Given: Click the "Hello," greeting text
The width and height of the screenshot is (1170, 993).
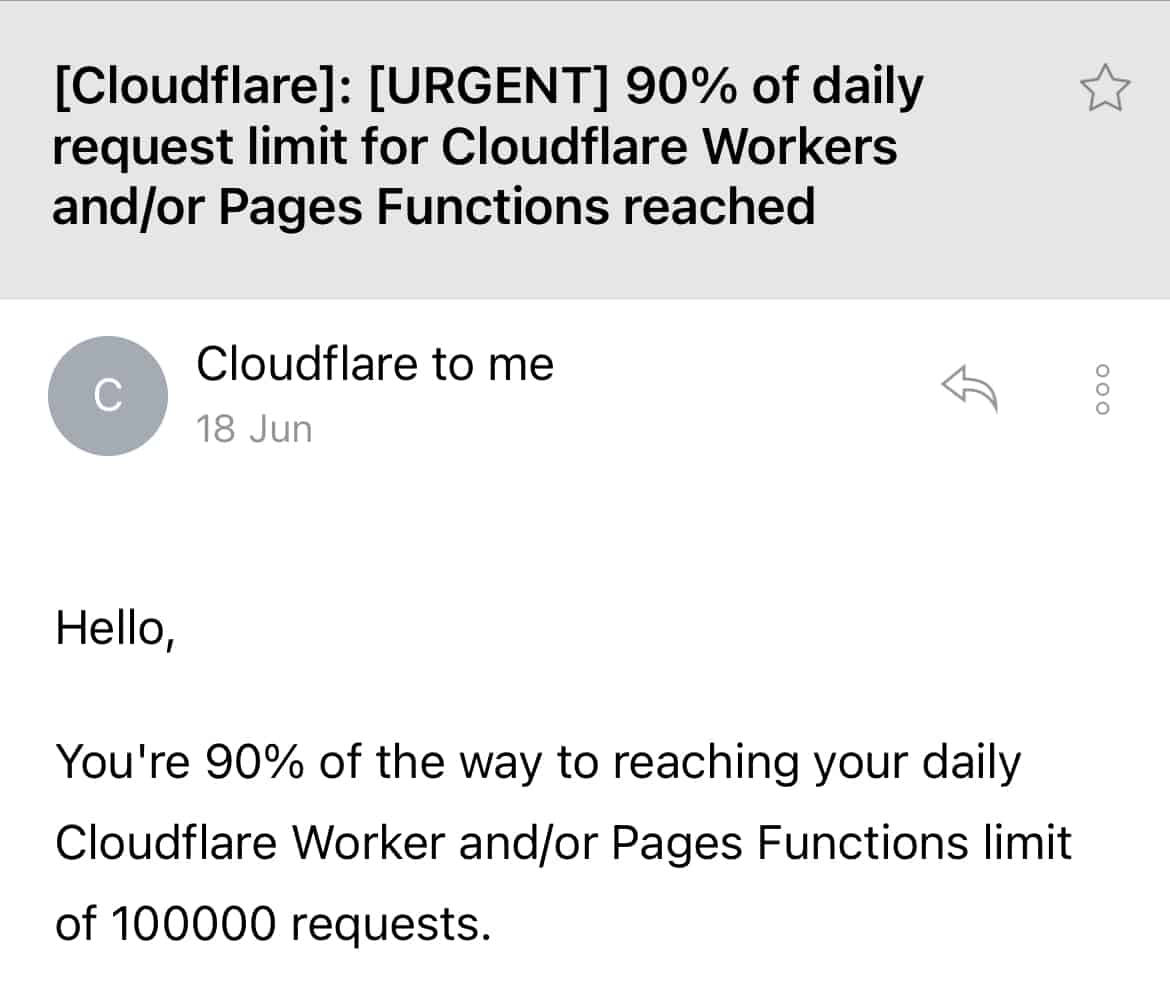Looking at the screenshot, I should 116,630.
